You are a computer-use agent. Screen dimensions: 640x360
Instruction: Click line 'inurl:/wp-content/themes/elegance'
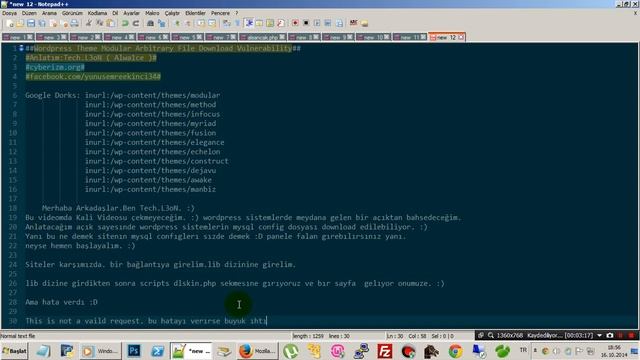(154, 142)
